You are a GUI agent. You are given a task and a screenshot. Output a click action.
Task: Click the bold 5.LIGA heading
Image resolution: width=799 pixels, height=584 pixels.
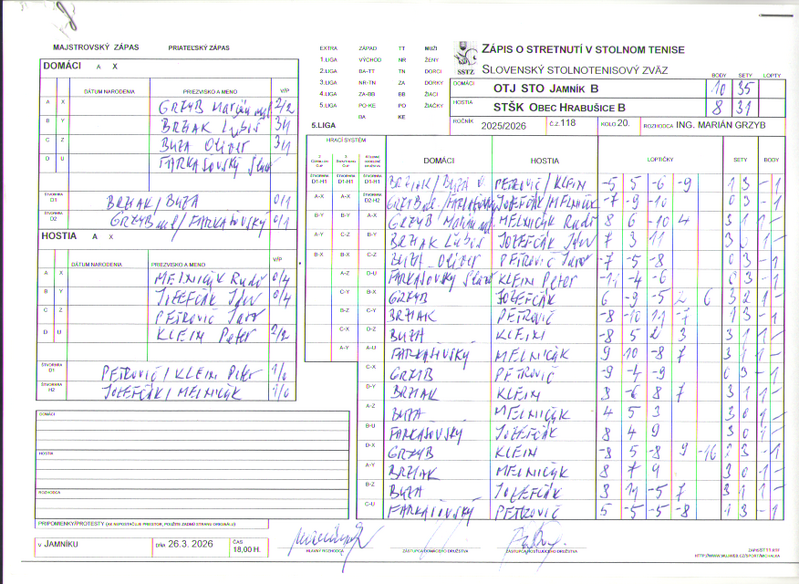pyautogui.click(x=323, y=123)
